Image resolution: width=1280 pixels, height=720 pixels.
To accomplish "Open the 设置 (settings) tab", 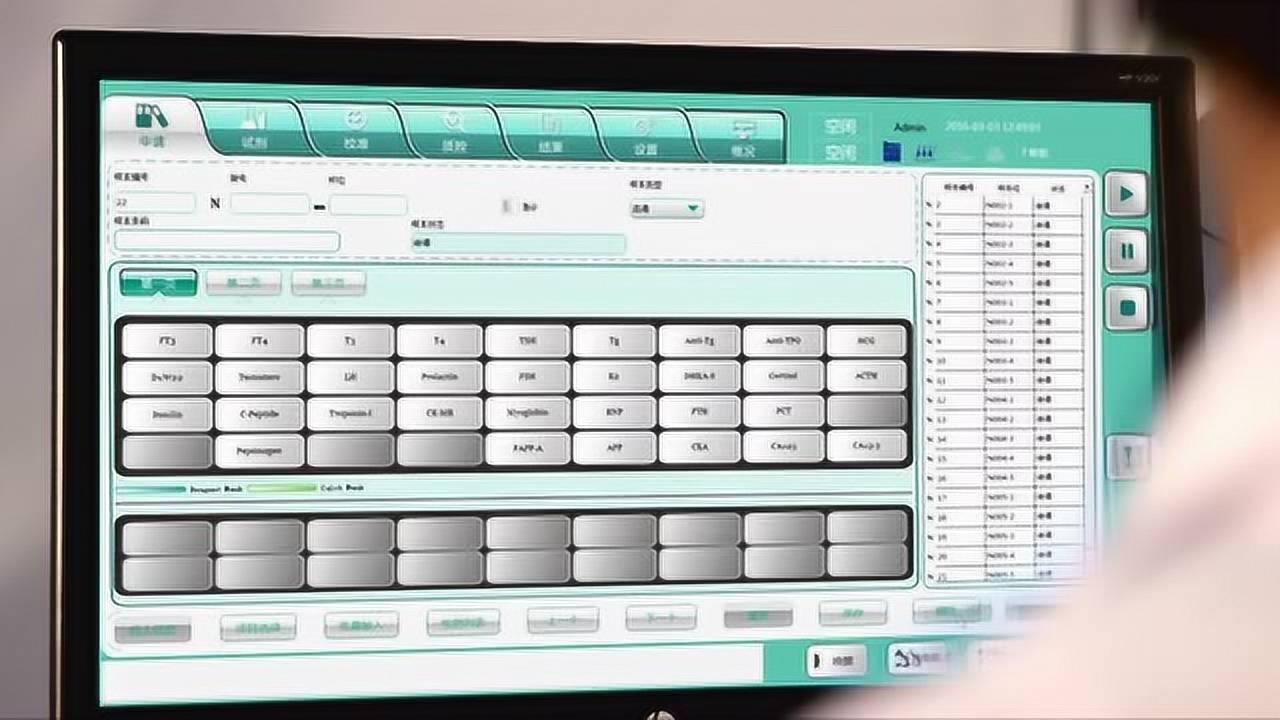I will (645, 136).
